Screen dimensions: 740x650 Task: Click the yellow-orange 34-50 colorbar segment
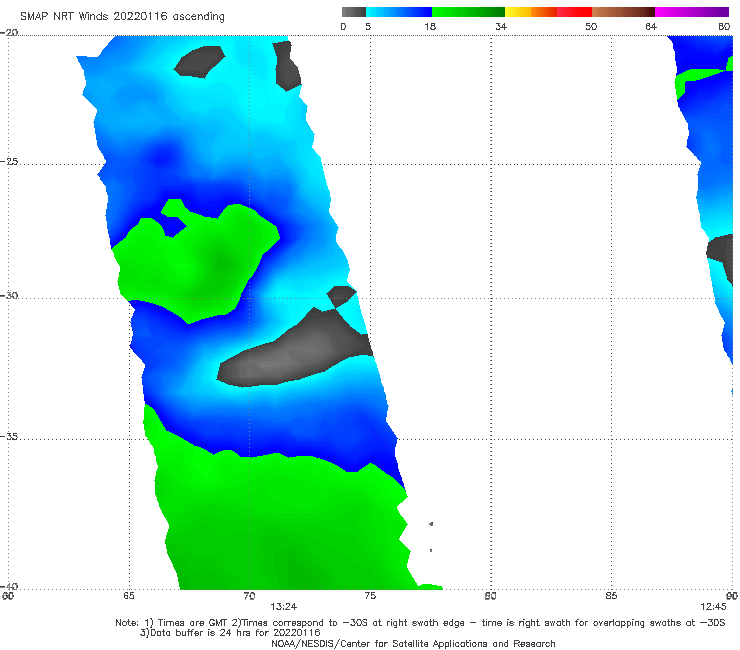click(x=548, y=12)
